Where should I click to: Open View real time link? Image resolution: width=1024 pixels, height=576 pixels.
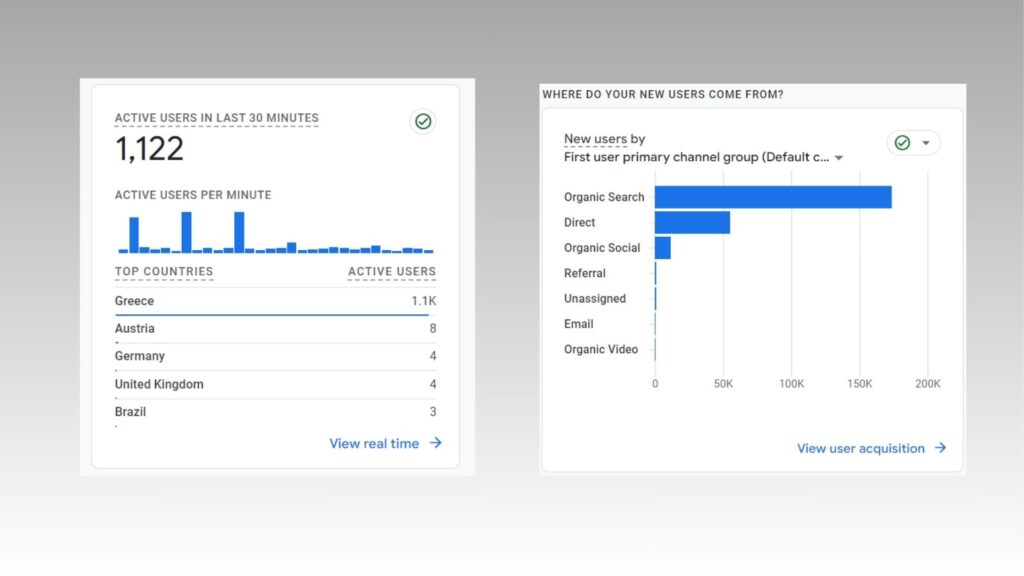point(374,443)
